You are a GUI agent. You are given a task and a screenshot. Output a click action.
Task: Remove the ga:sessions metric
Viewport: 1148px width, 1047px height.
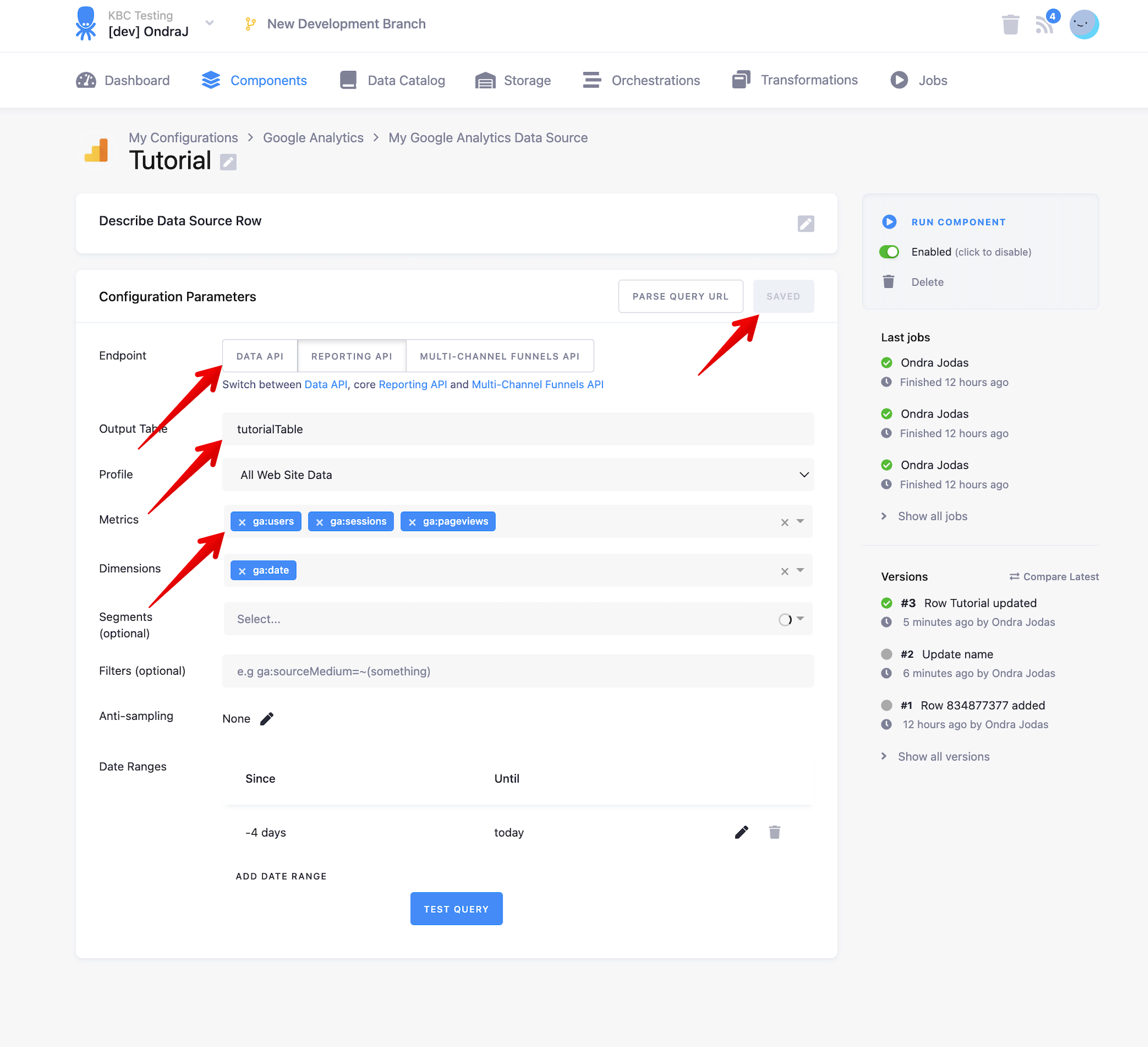pyautogui.click(x=320, y=522)
